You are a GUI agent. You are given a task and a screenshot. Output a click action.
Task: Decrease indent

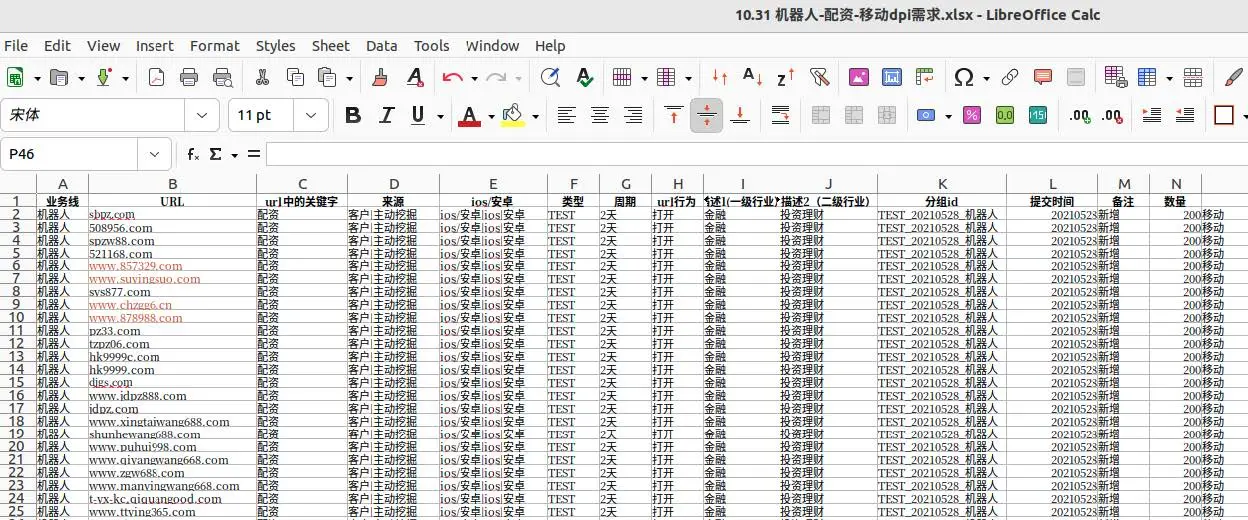pyautogui.click(x=1185, y=116)
